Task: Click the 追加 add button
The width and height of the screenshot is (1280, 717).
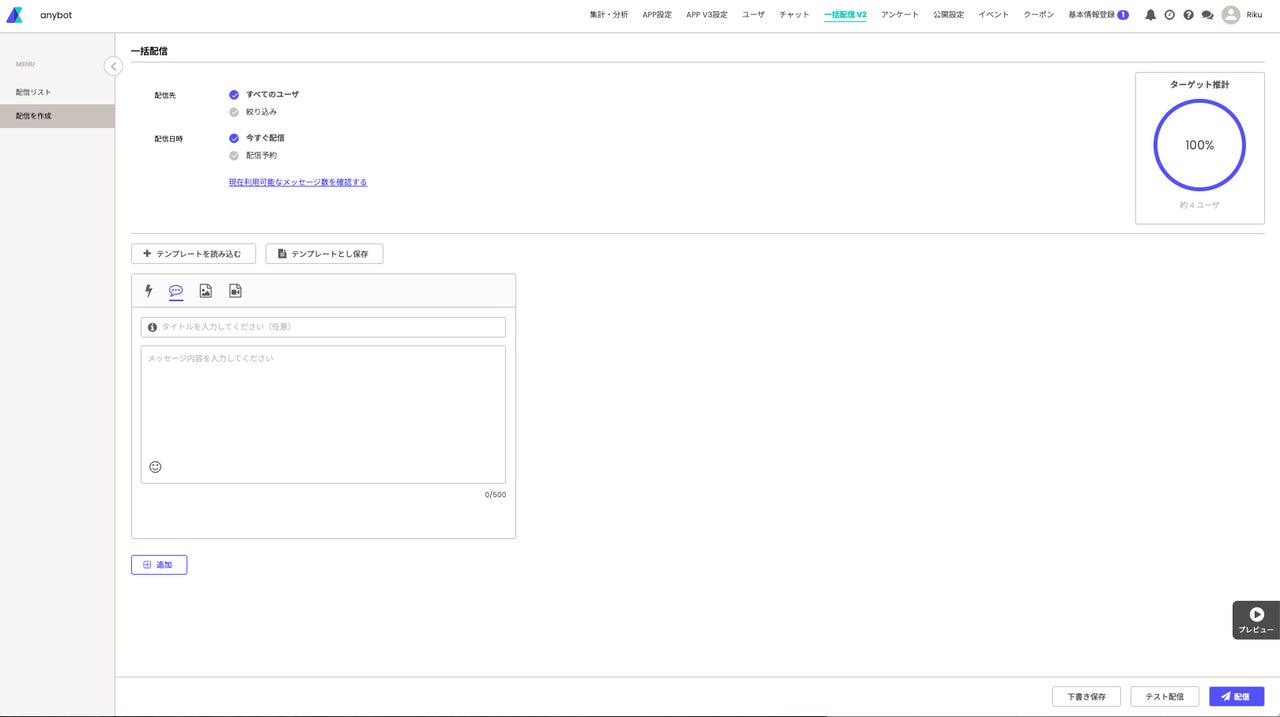Action: pyautogui.click(x=159, y=565)
